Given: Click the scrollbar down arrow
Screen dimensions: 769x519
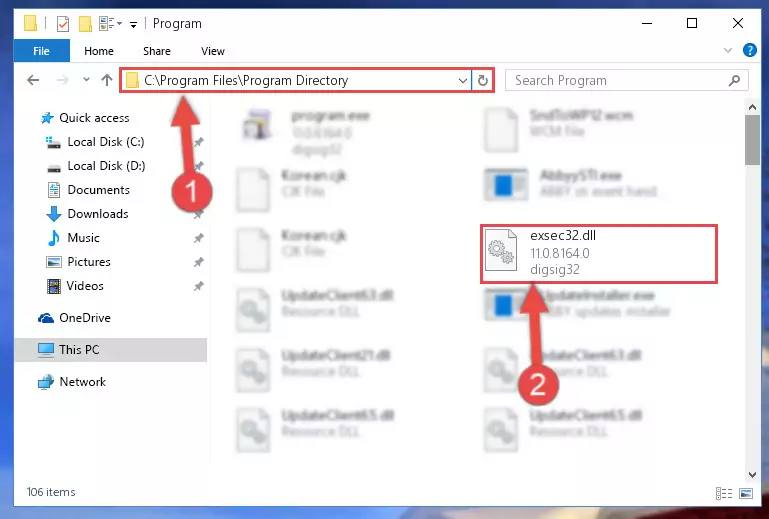Looking at the screenshot, I should click(x=752, y=474).
